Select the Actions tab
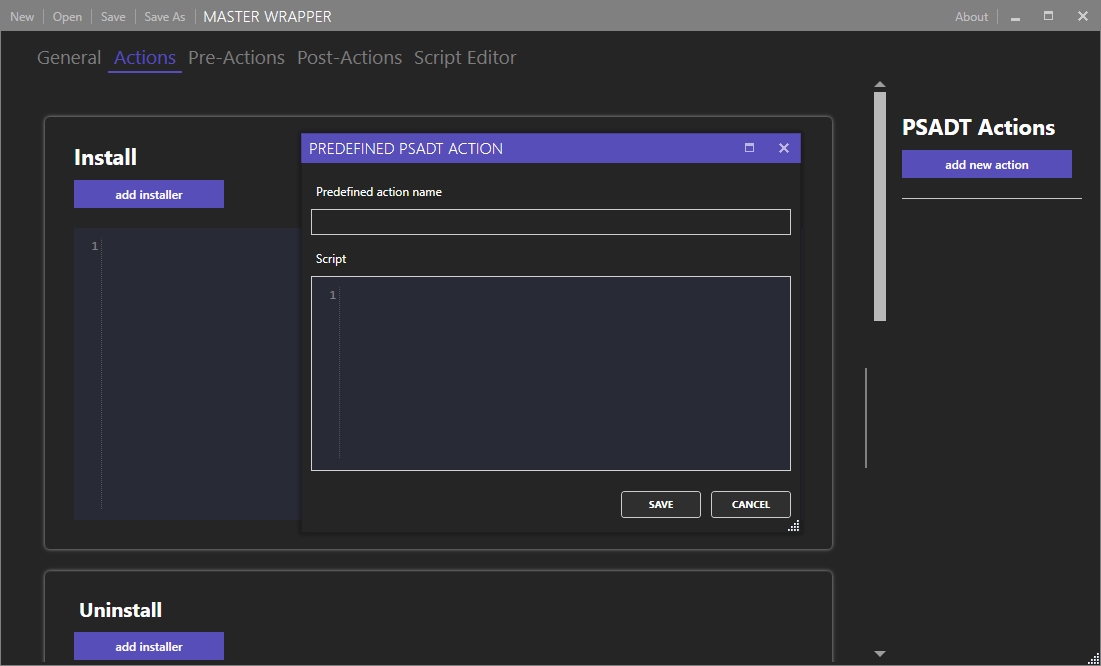The image size is (1101, 666). [145, 58]
